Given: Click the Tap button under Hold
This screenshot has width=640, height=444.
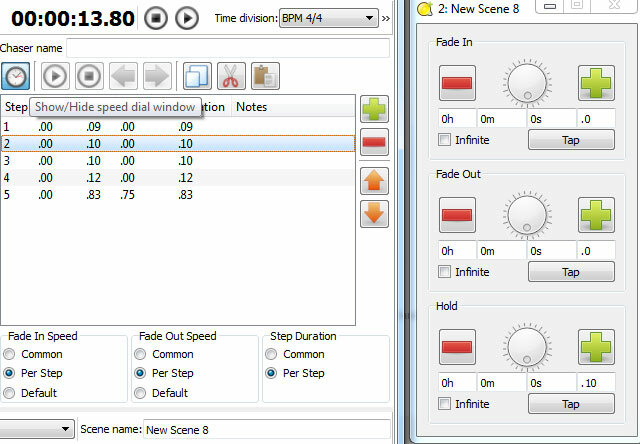Looking at the screenshot, I should pyautogui.click(x=571, y=404).
